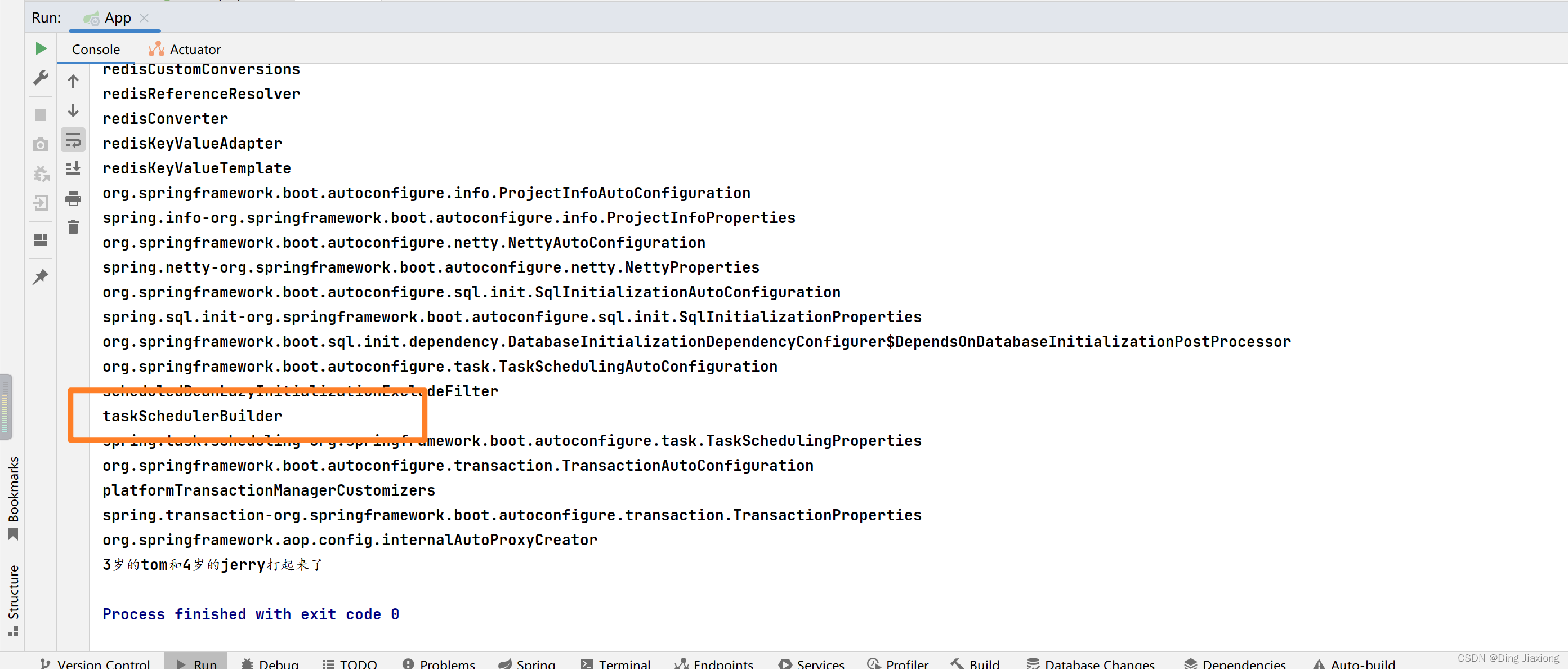This screenshot has height=669, width=1568.
Task: Open the Structure side panel
Action: pos(13,600)
